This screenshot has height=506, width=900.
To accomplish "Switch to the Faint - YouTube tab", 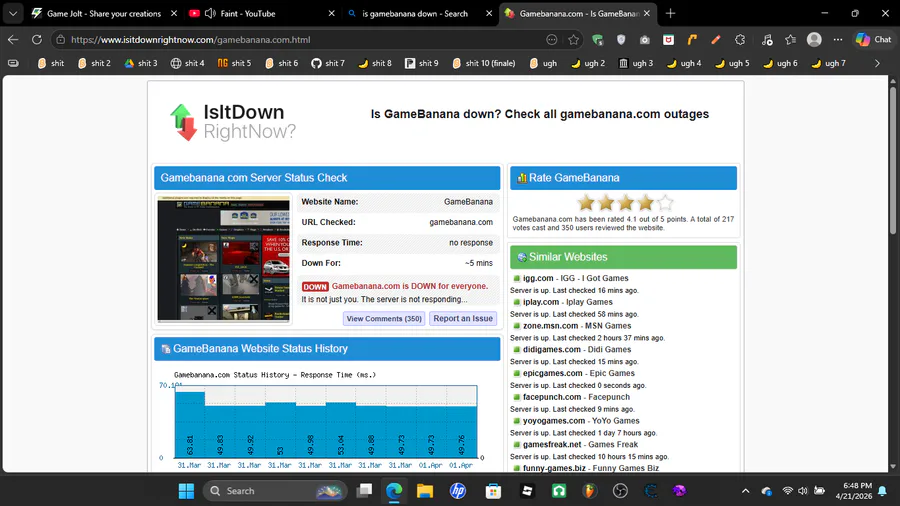I will (247, 13).
